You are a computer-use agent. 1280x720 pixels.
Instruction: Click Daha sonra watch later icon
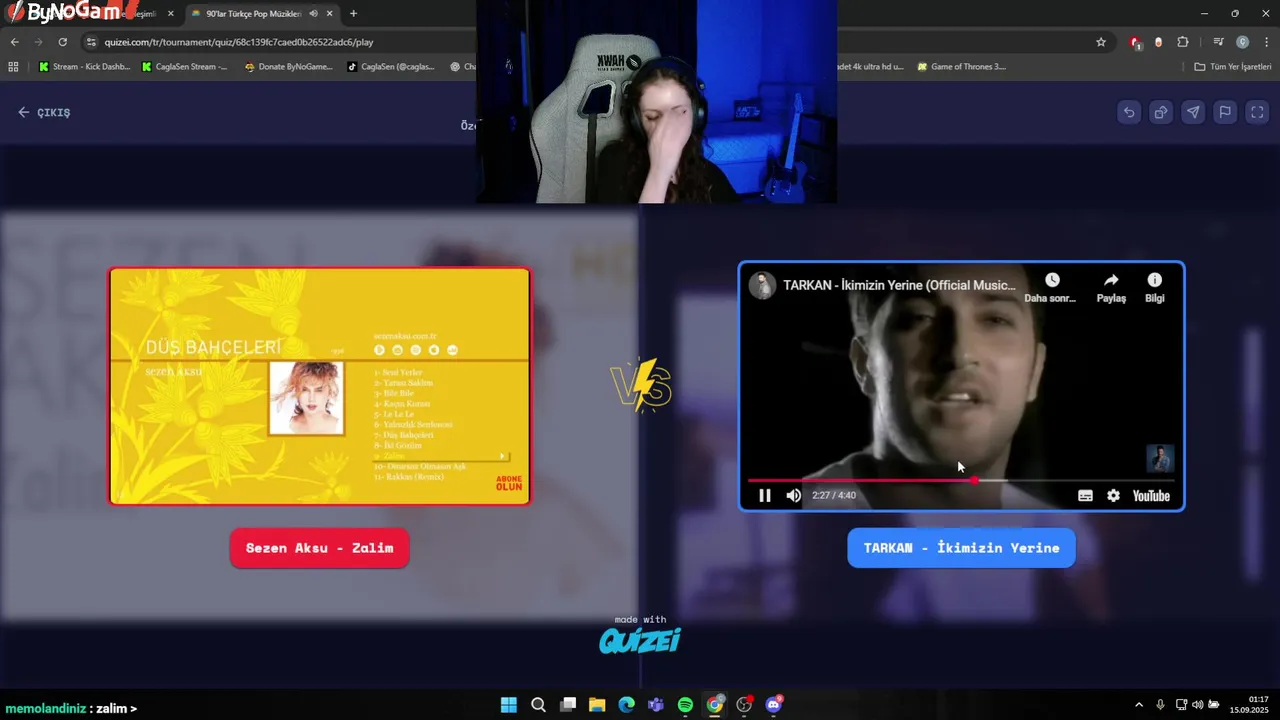point(1051,287)
